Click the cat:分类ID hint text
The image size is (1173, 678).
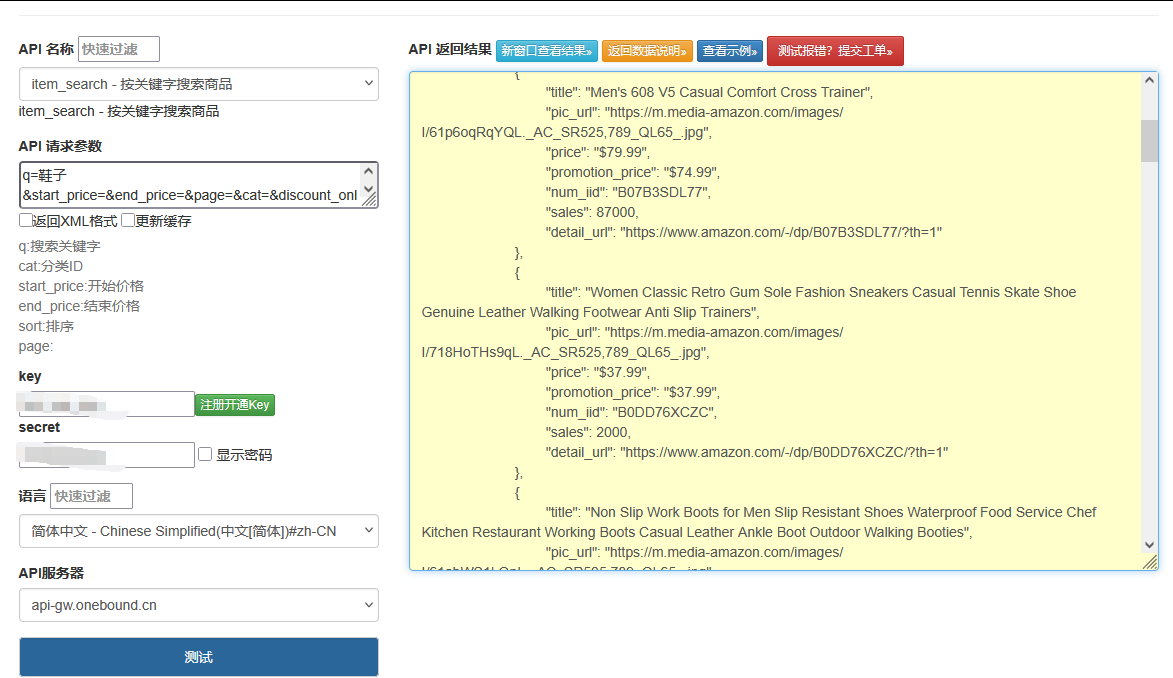click(51, 266)
